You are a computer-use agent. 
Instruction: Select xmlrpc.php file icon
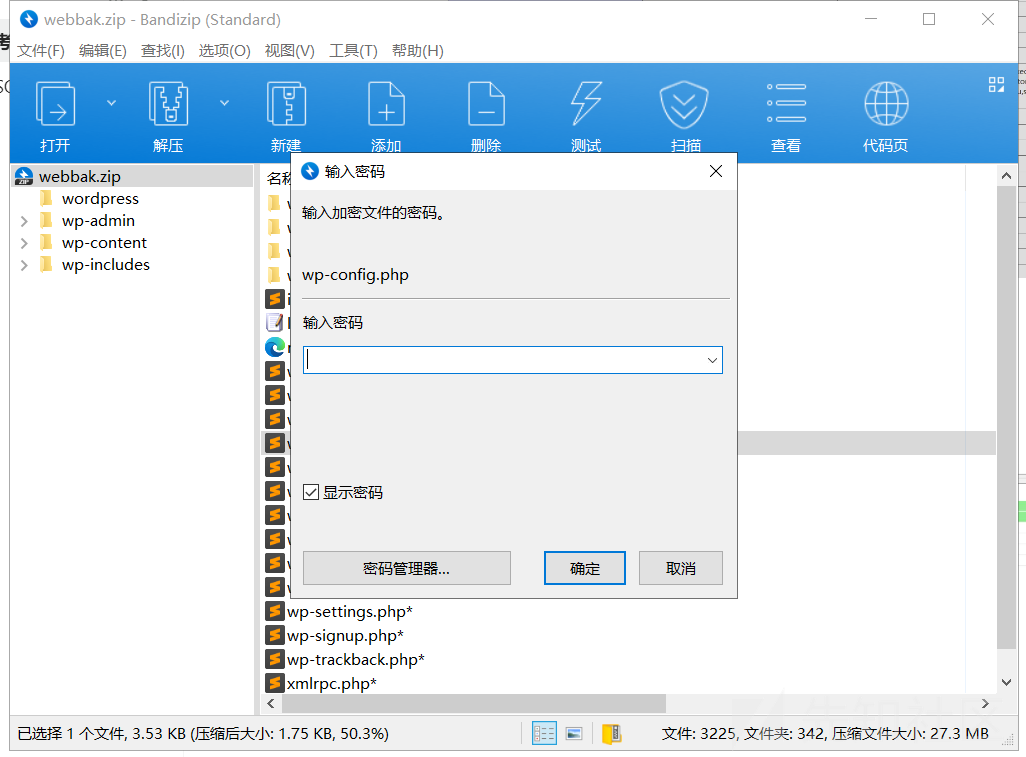275,683
